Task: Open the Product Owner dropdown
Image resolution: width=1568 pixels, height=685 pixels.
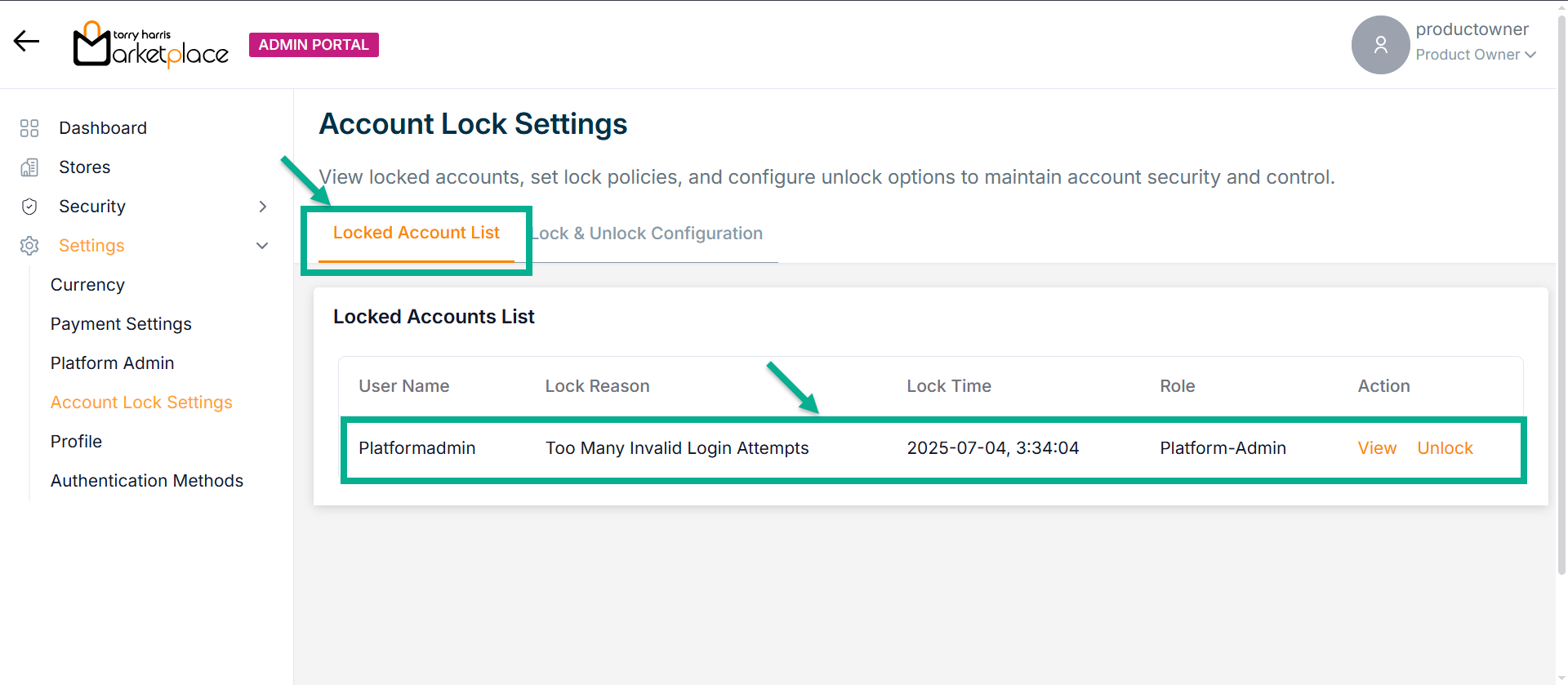Action: point(1476,55)
